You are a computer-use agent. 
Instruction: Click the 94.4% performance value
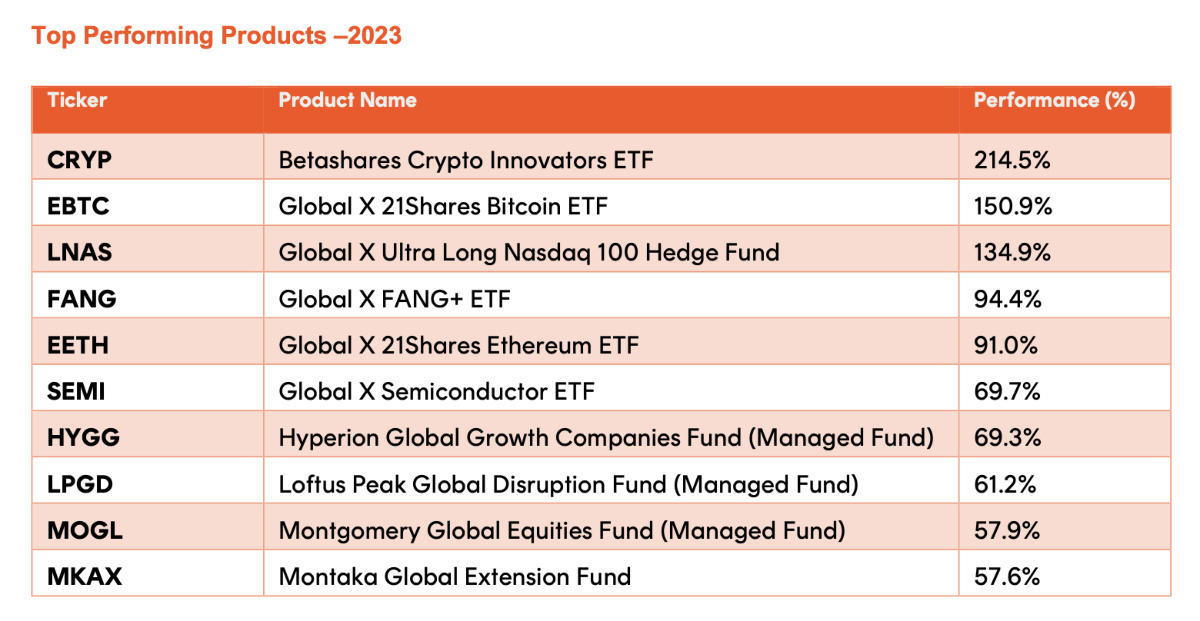coord(1007,298)
